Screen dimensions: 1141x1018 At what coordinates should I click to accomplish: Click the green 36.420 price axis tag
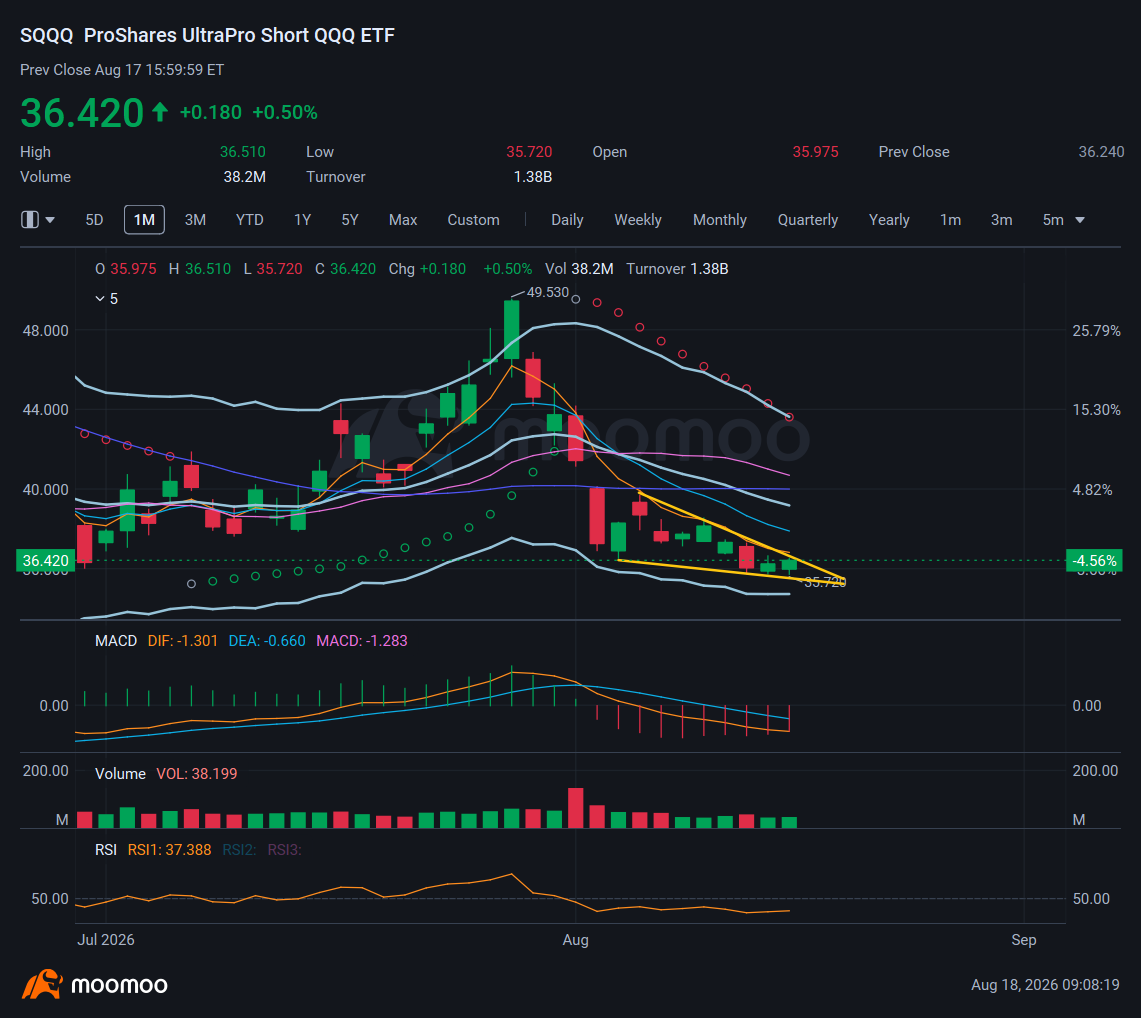[x=45, y=561]
